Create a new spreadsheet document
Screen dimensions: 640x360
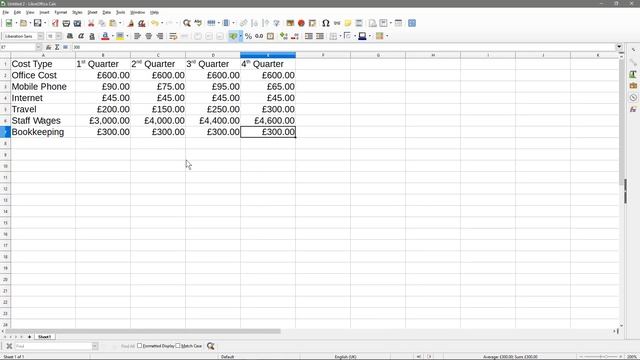tap(9, 23)
